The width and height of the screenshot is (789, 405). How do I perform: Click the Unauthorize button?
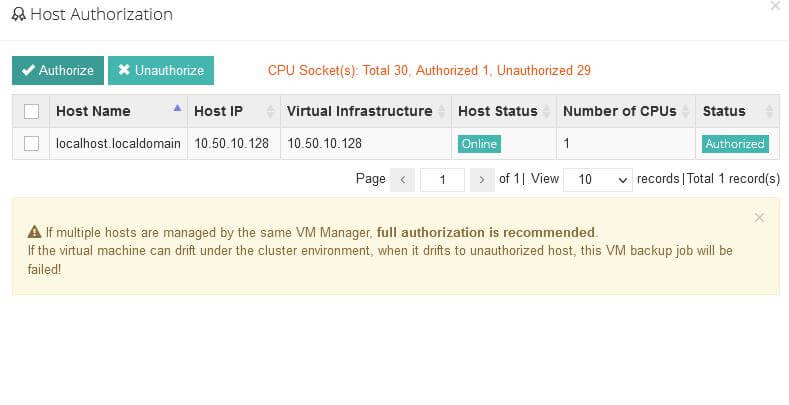161,70
